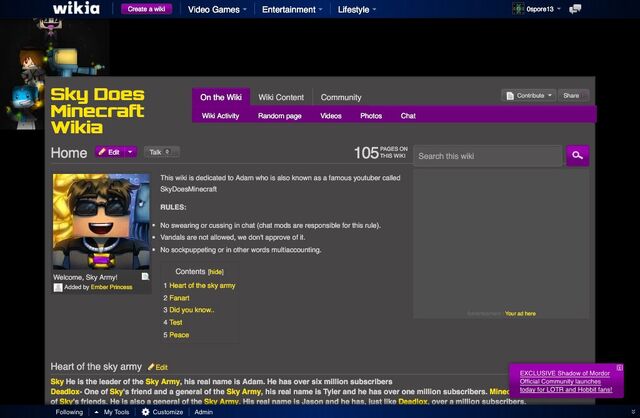Jump to the Did you know.. section

pos(191,310)
